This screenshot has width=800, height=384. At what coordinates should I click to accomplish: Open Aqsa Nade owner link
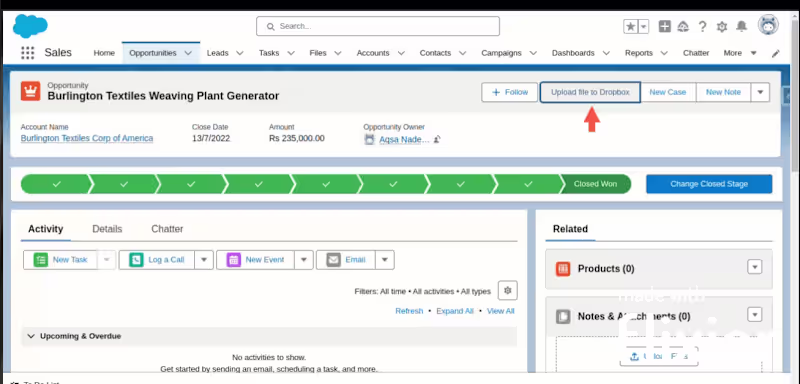(404, 139)
